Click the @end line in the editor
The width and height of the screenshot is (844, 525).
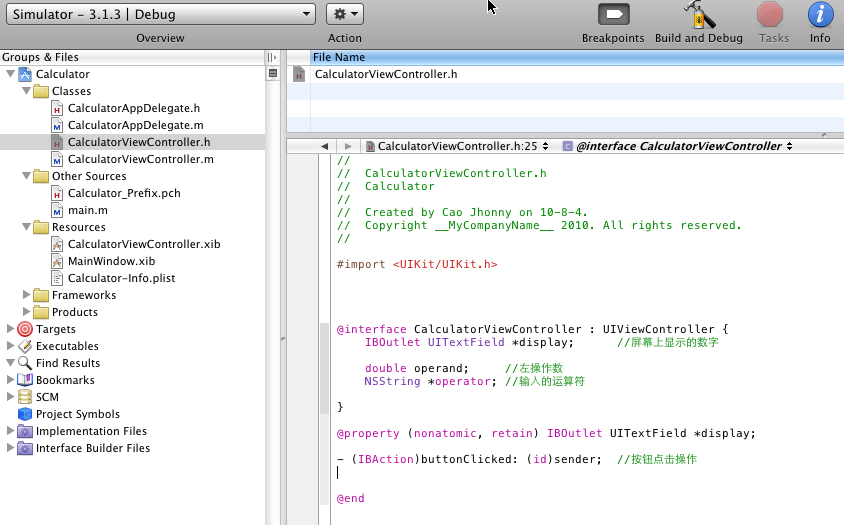point(350,499)
